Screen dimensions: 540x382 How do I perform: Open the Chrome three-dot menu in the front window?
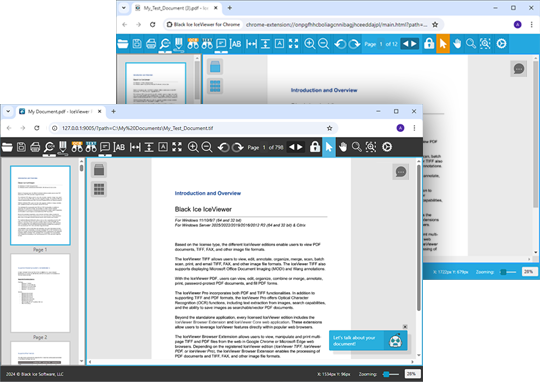tap(414, 128)
